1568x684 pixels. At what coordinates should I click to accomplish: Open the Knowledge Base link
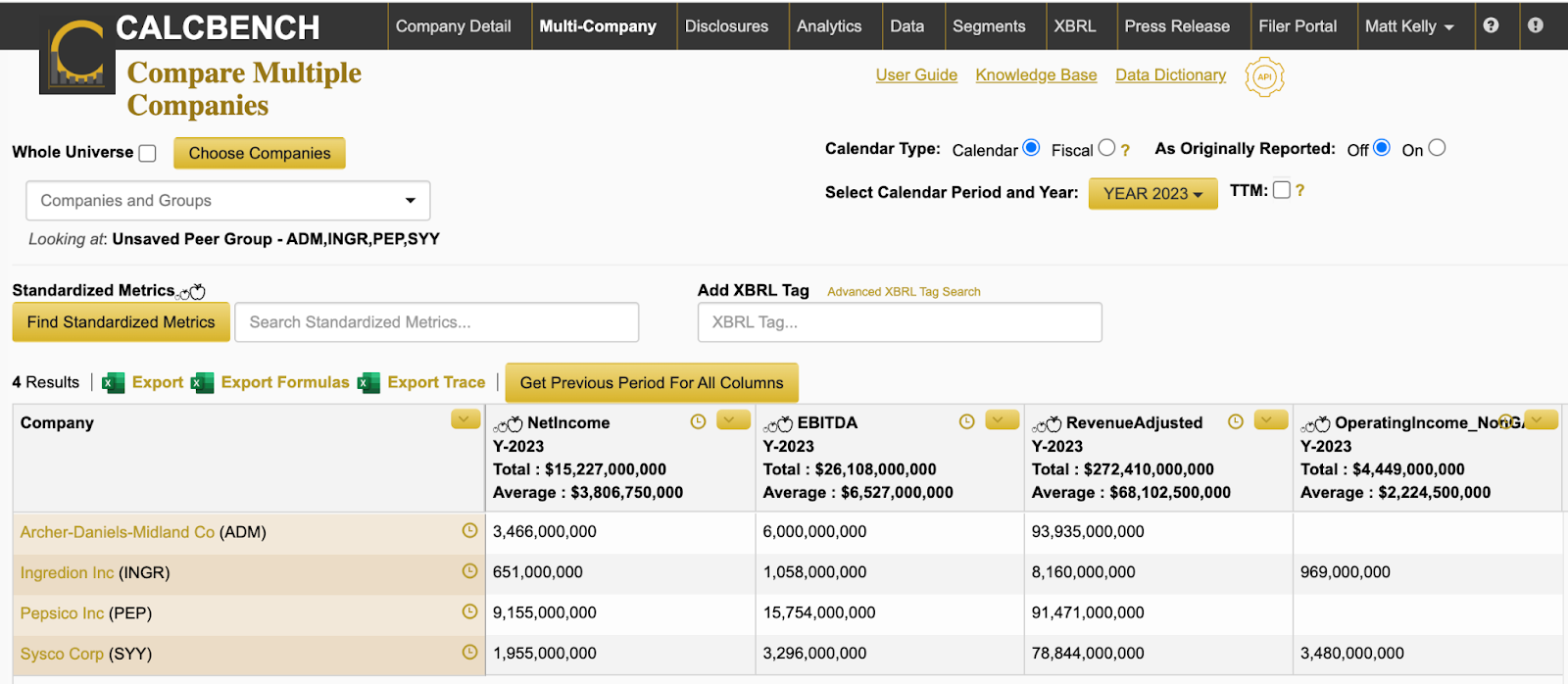point(1036,75)
